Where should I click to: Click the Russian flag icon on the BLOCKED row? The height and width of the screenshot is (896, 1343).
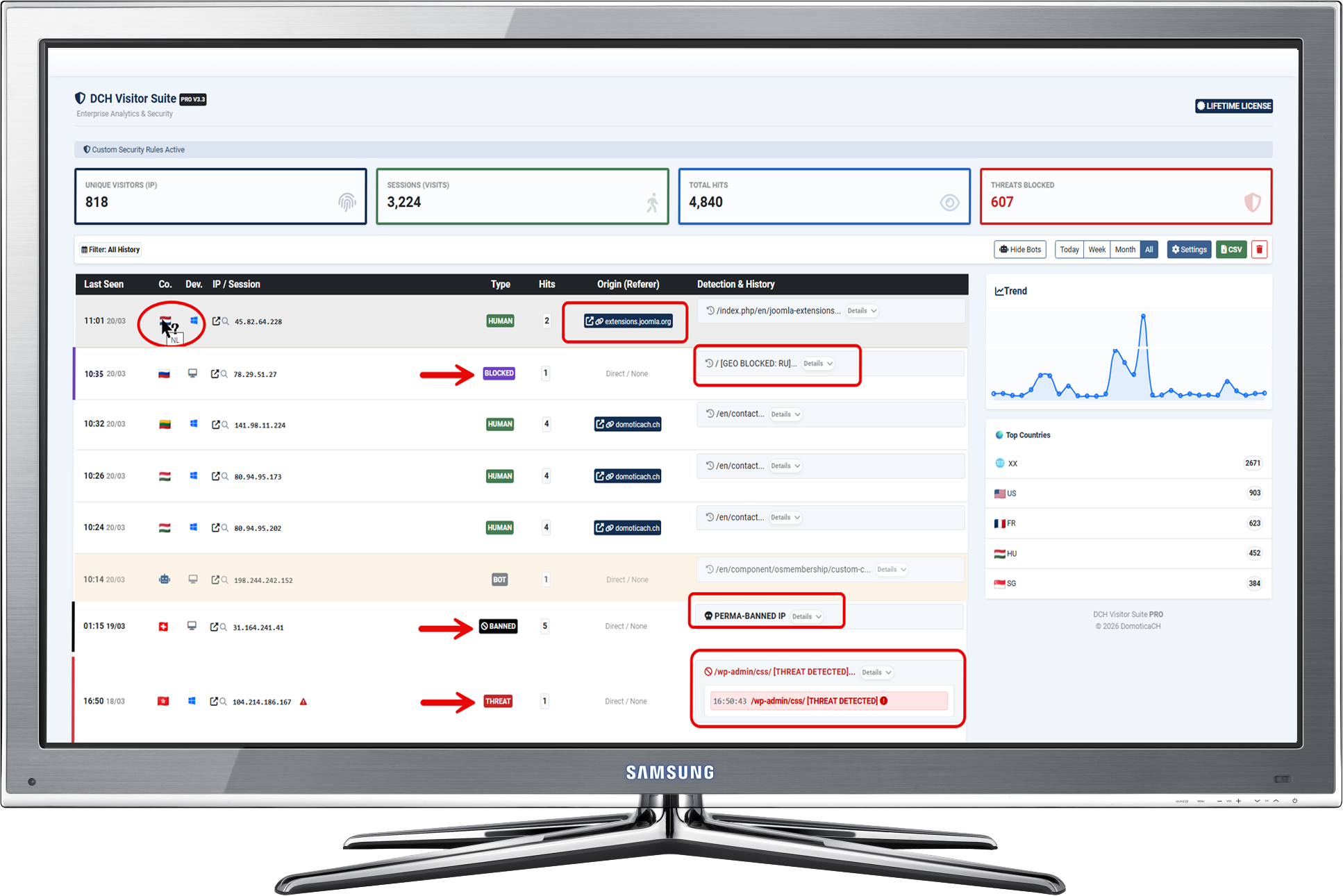165,373
